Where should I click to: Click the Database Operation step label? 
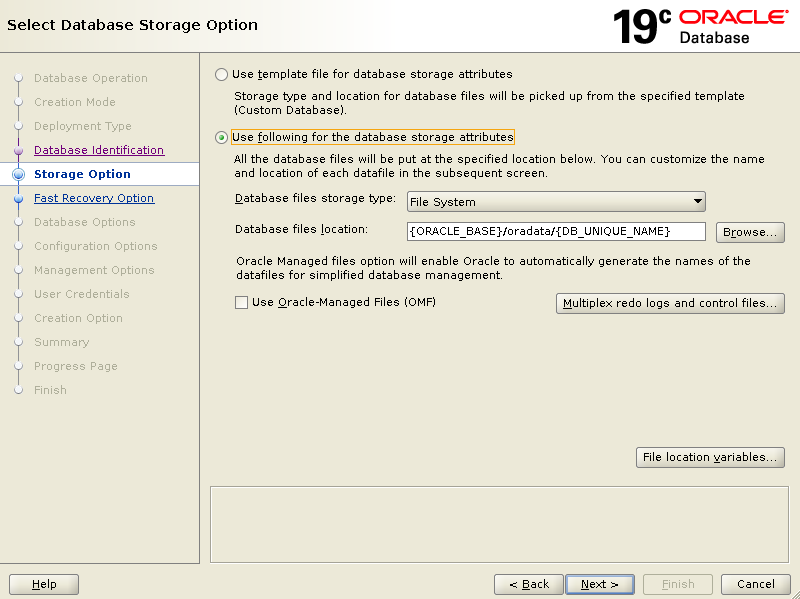(91, 78)
